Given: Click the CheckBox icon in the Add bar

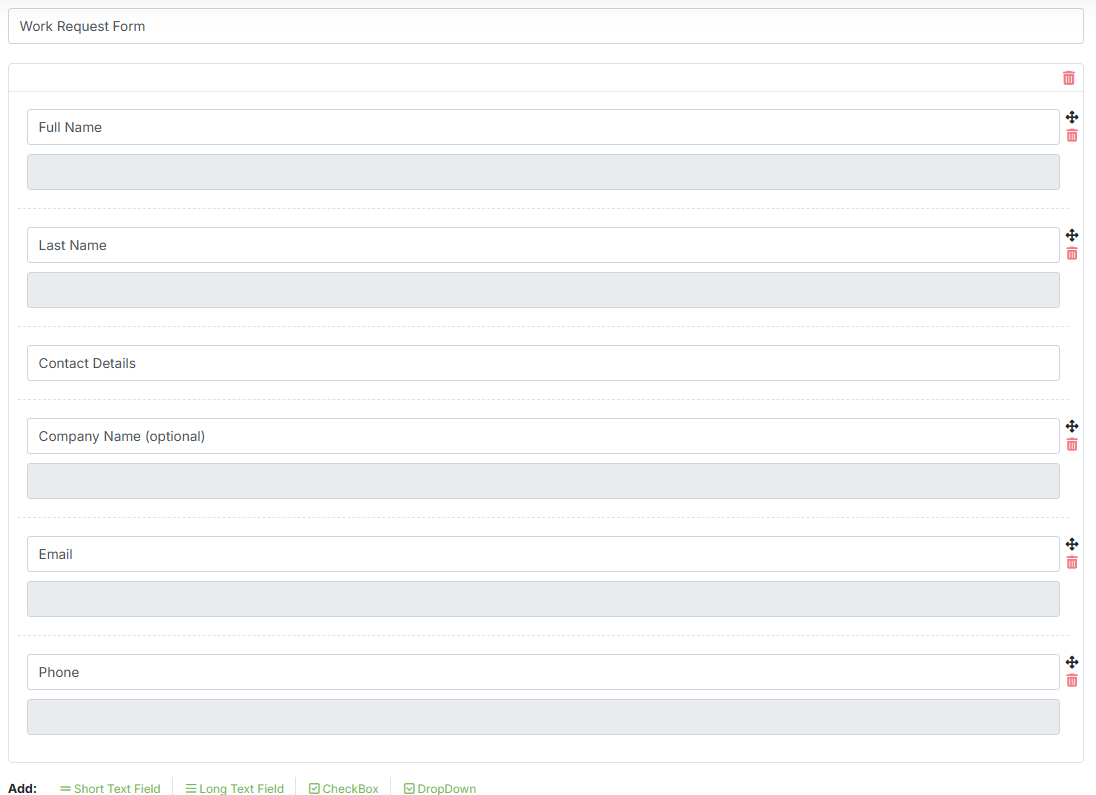Looking at the screenshot, I should click(x=313, y=788).
